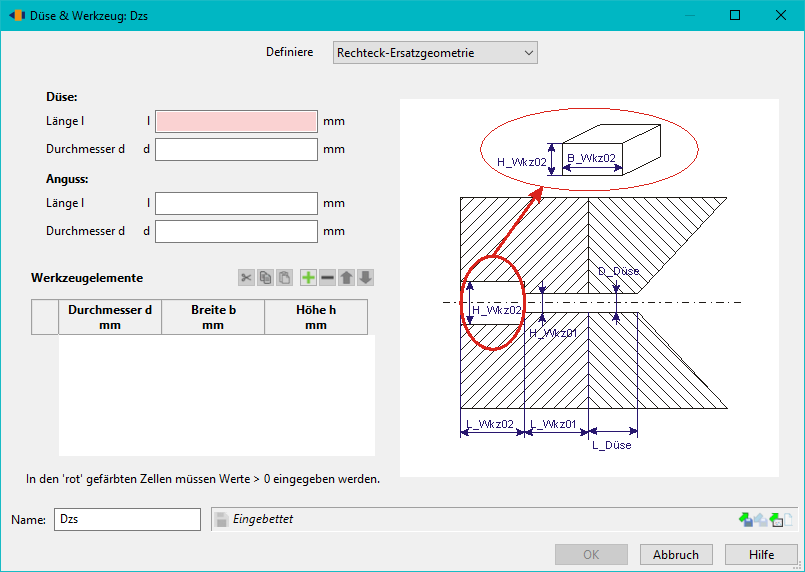Click the Abbruch button
The image size is (805, 572).
click(x=676, y=555)
